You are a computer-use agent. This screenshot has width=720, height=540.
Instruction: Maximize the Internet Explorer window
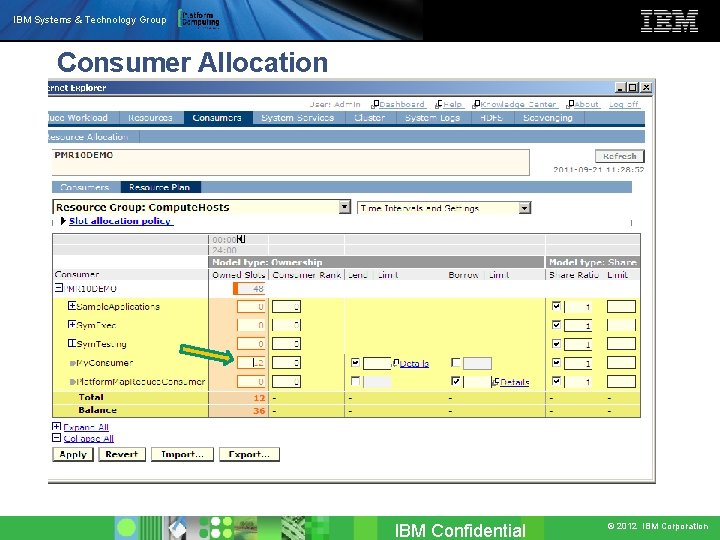[633, 87]
